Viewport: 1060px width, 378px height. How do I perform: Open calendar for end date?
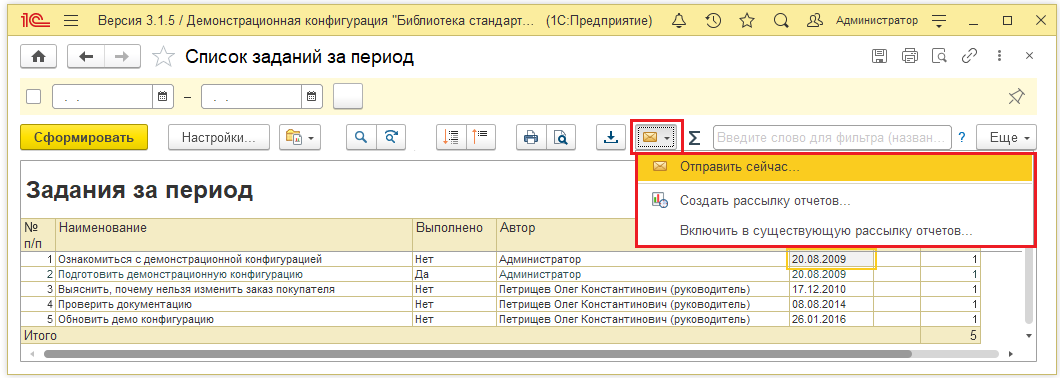click(x=312, y=97)
